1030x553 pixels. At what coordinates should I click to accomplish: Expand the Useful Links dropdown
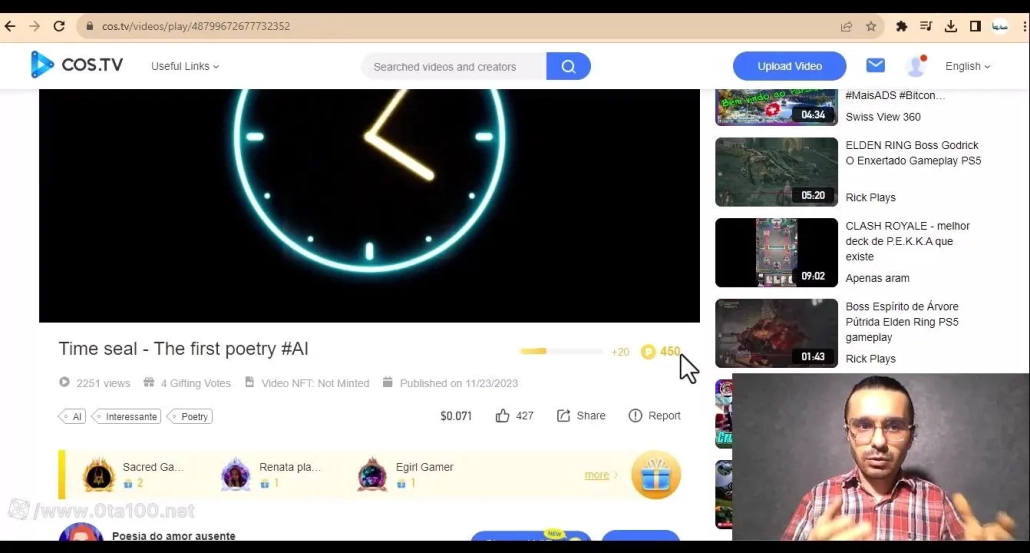click(x=185, y=67)
